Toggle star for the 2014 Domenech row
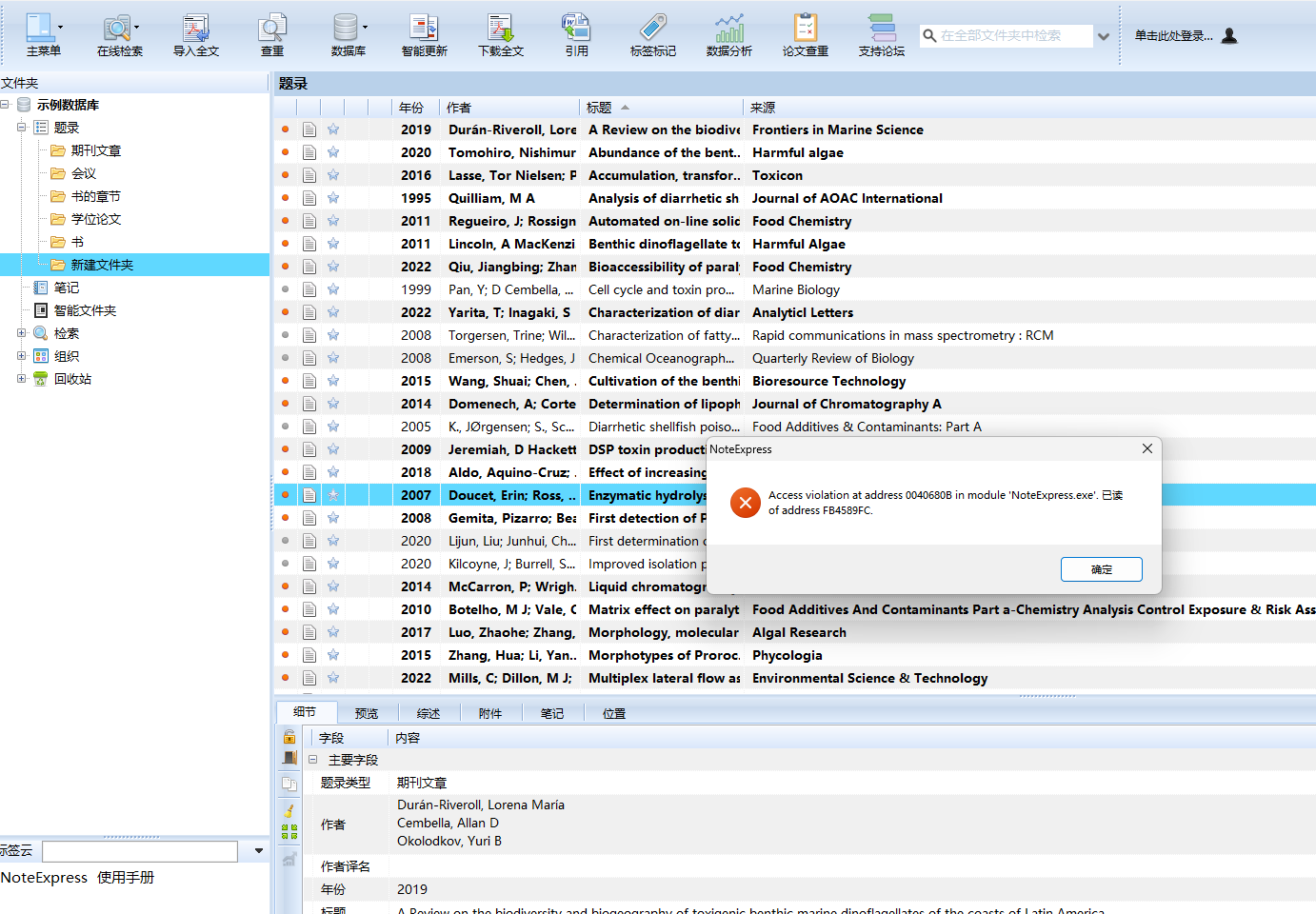The width and height of the screenshot is (1316, 914). (x=333, y=404)
